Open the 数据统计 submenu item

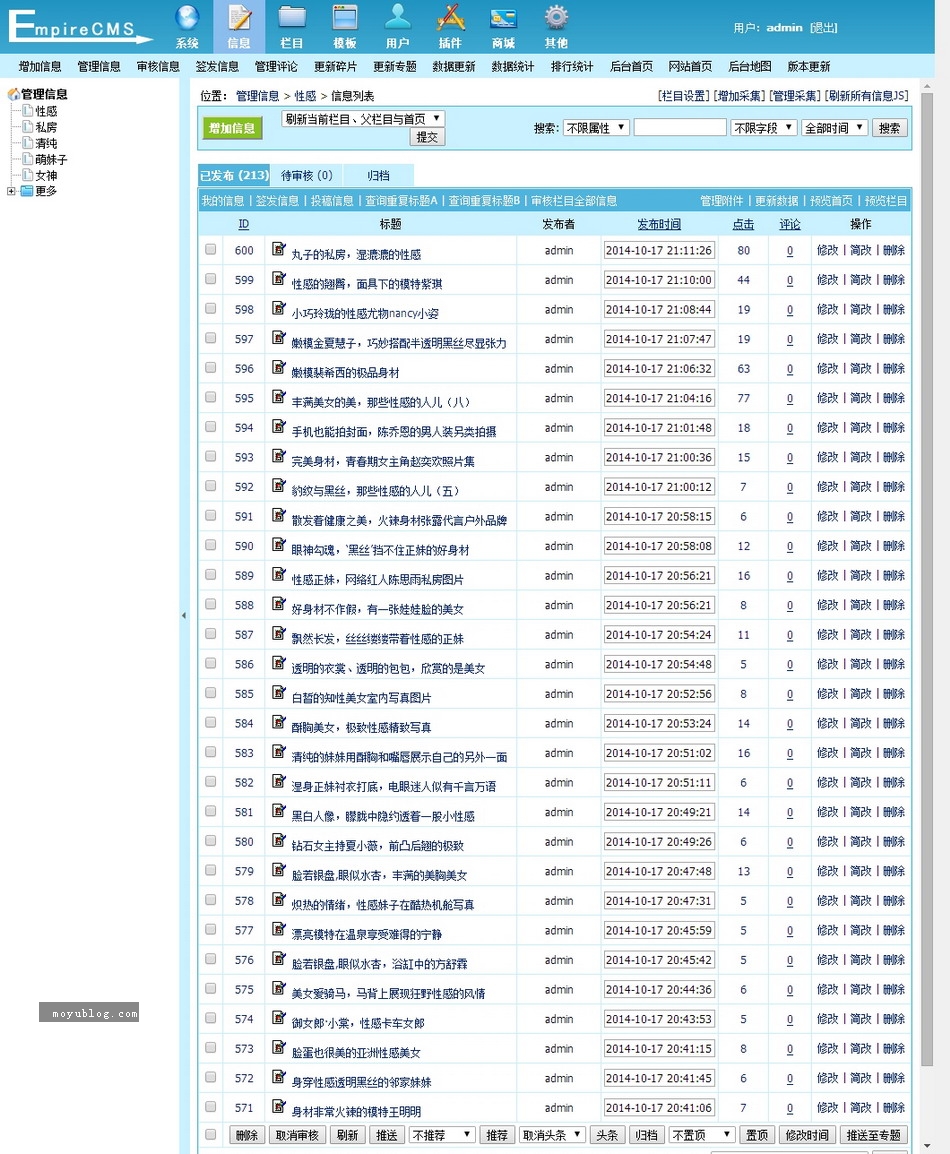coord(513,66)
